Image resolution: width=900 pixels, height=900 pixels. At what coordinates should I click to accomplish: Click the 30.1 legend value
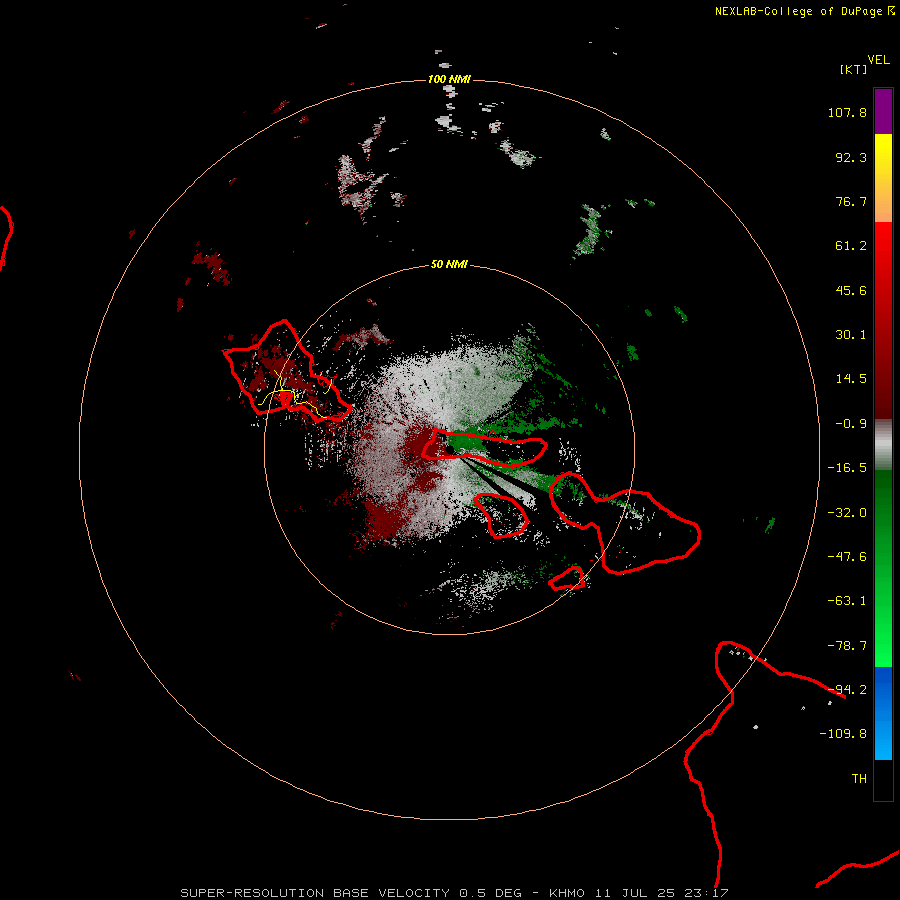click(851, 335)
